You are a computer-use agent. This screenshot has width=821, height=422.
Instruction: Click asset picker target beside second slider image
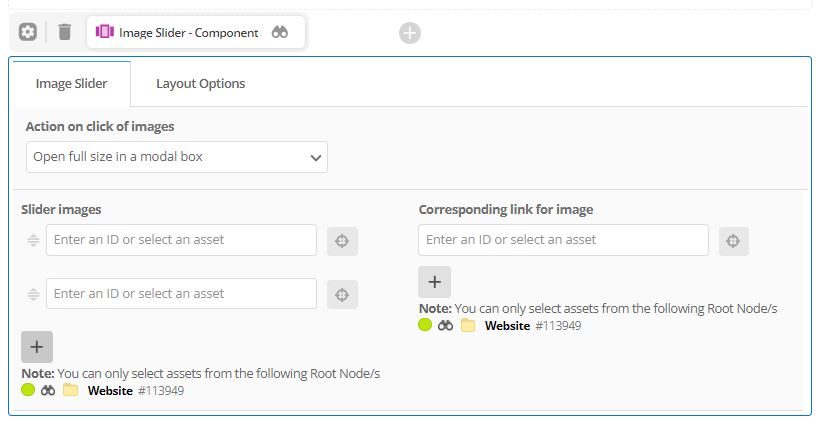point(342,295)
